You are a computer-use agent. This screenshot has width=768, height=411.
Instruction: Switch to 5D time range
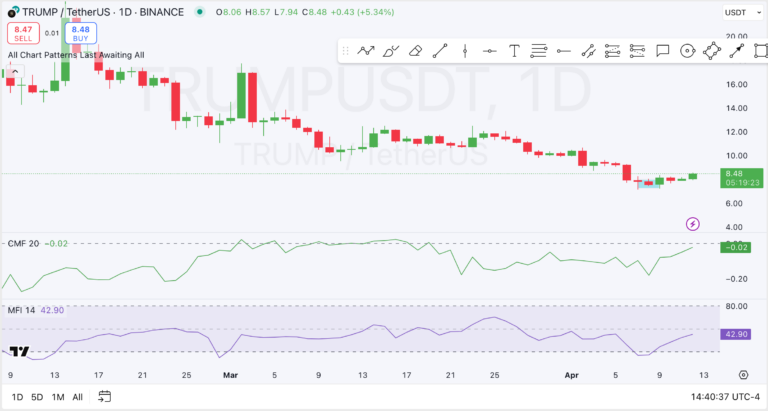(37, 397)
